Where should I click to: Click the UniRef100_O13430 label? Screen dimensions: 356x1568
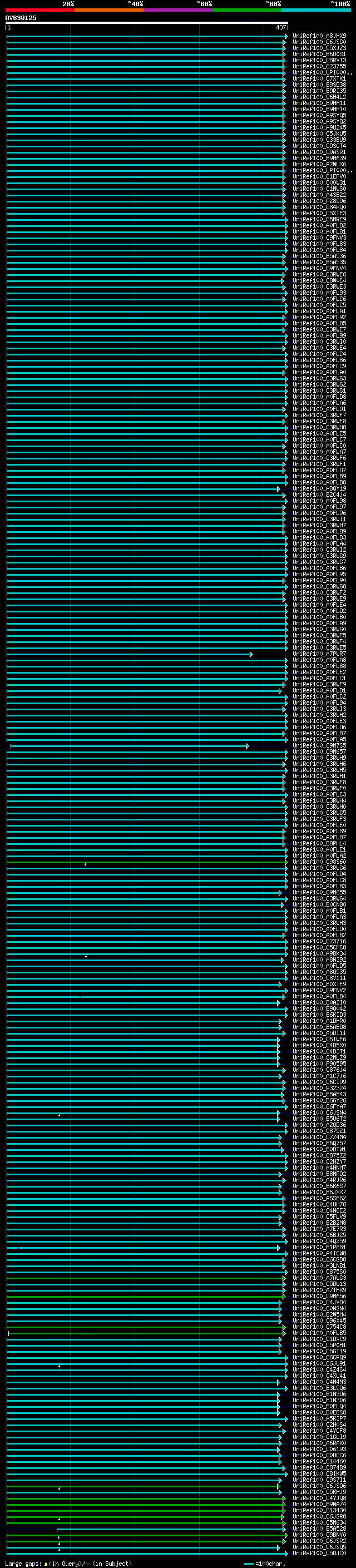[319, 1510]
